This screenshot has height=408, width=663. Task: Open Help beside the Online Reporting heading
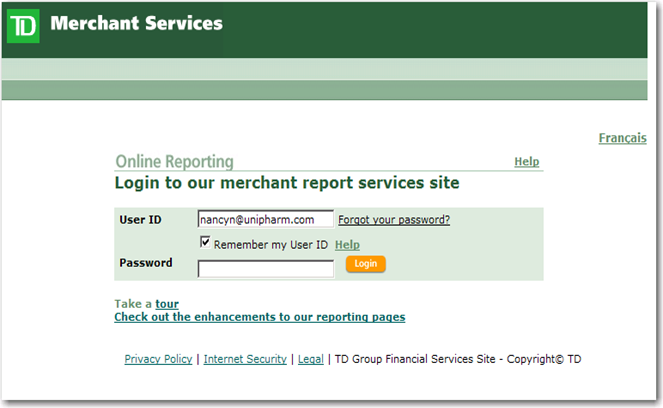[x=526, y=162]
